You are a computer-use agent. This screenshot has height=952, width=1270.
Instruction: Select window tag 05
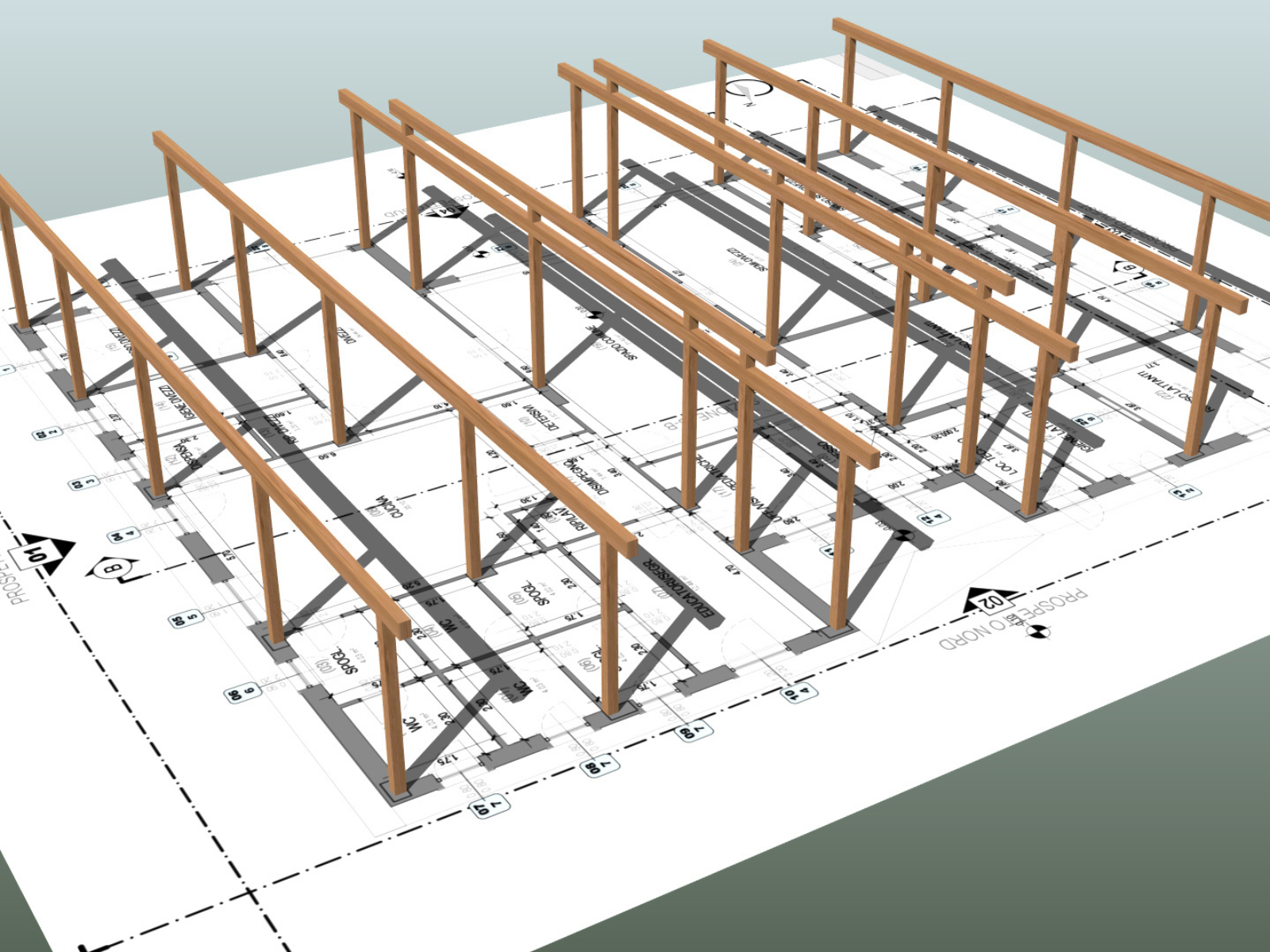[186, 619]
